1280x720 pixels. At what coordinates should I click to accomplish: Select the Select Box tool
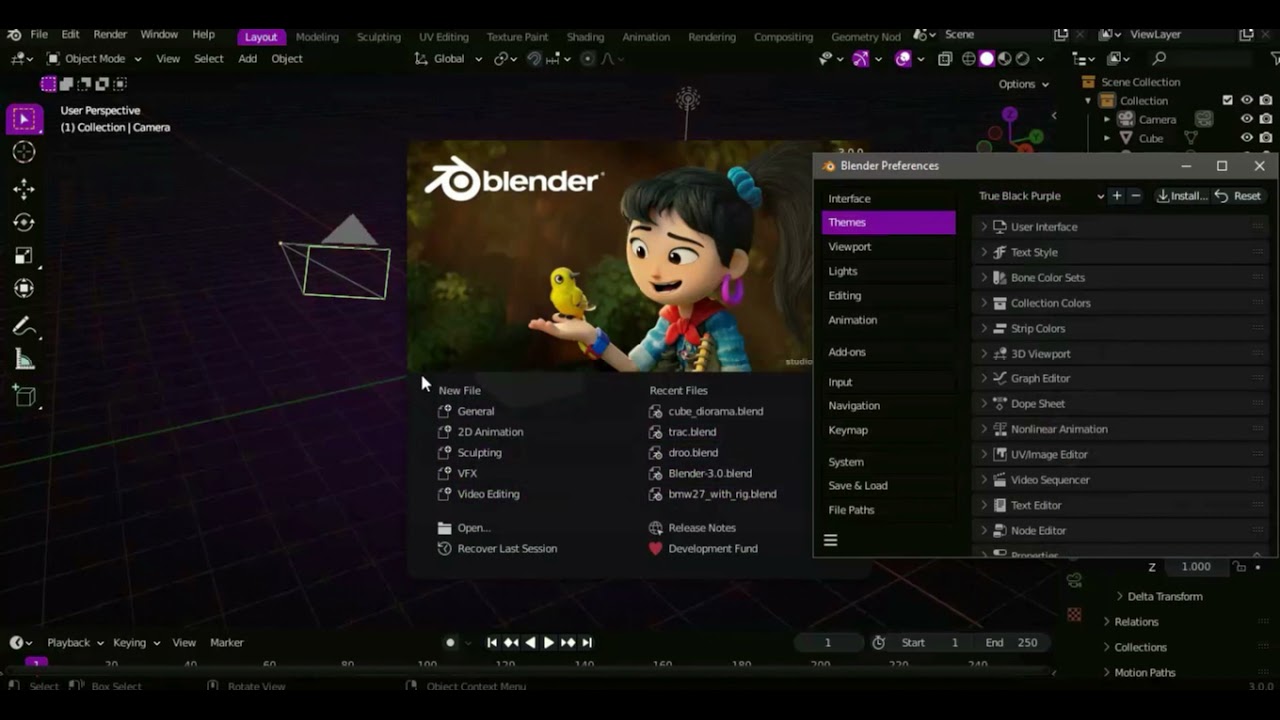pyautogui.click(x=24, y=120)
